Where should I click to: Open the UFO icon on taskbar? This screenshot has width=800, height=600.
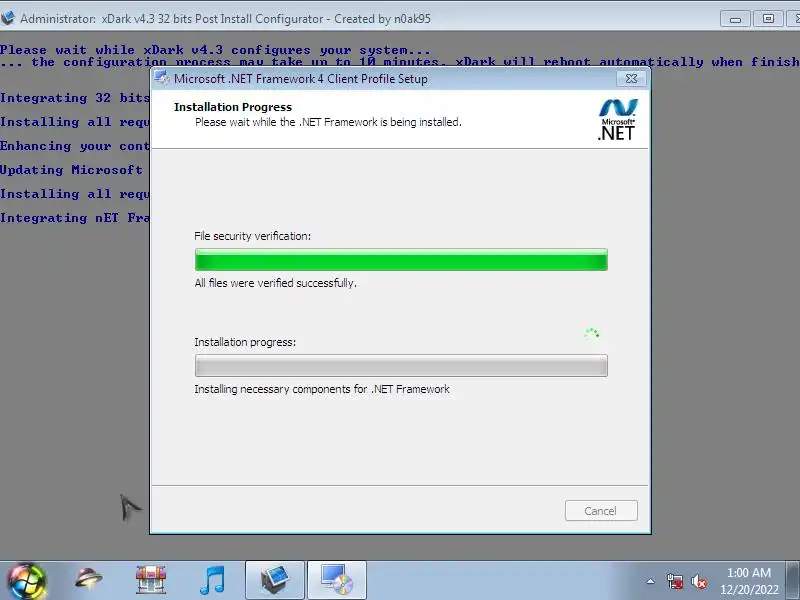coord(88,579)
